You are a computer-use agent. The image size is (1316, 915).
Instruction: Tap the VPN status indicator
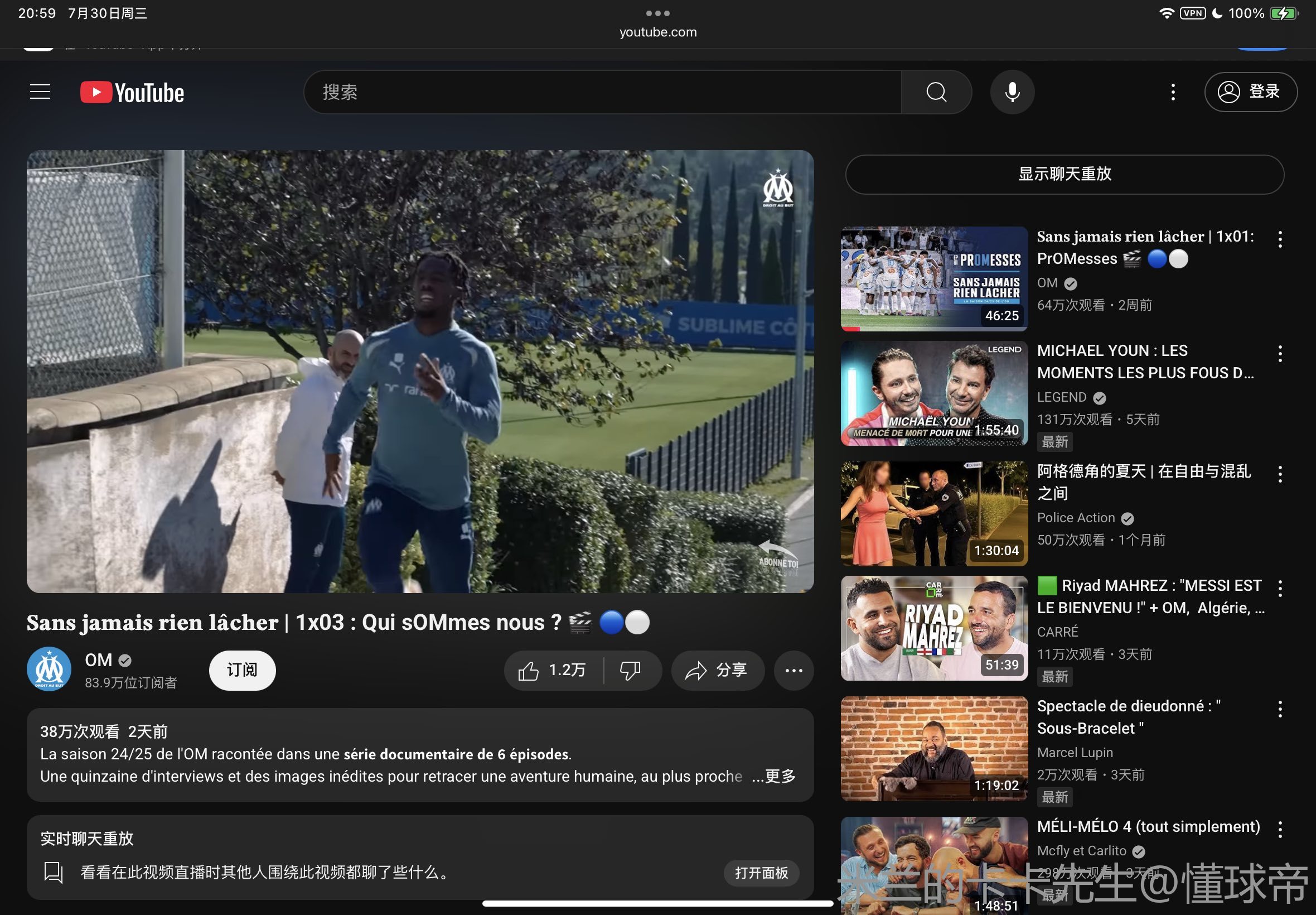[1193, 13]
